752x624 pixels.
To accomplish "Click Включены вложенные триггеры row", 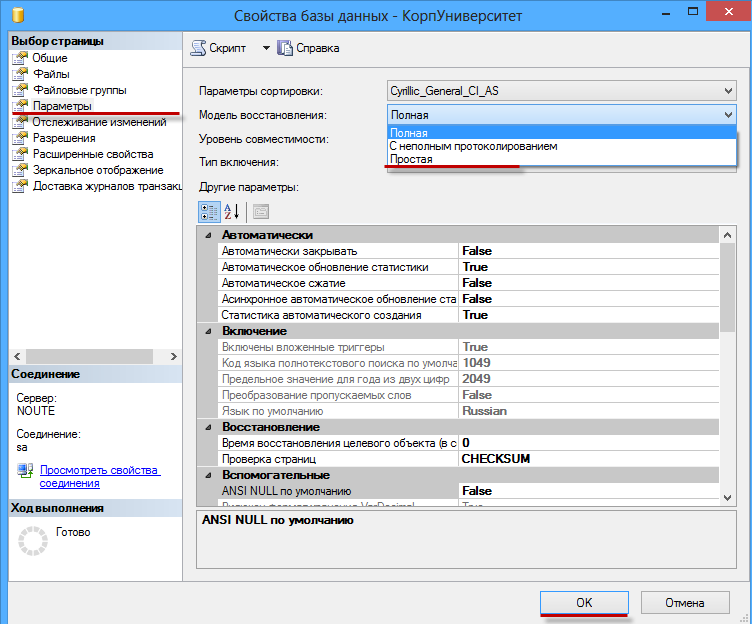I will [468, 347].
